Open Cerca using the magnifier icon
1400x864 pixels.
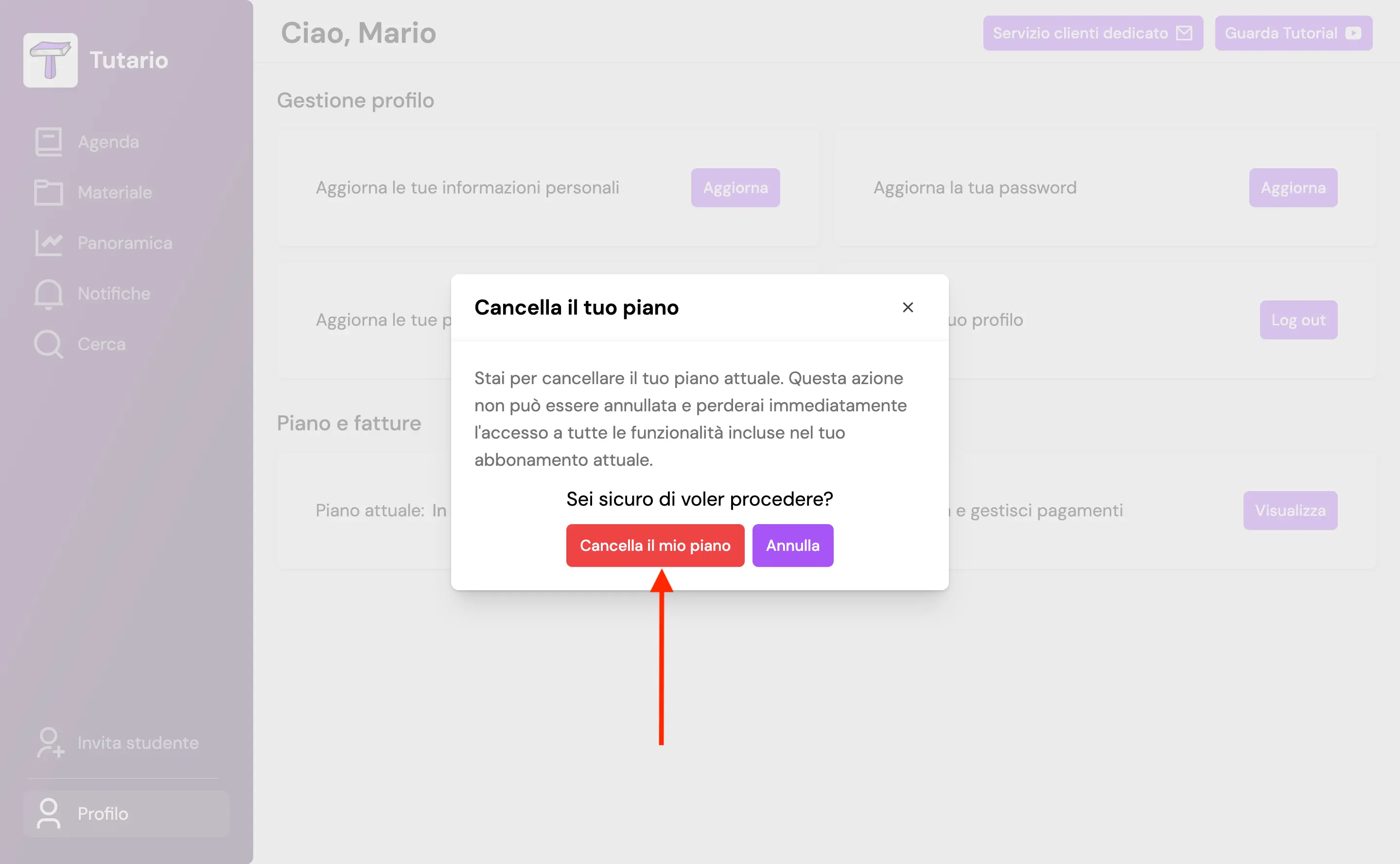(x=48, y=343)
